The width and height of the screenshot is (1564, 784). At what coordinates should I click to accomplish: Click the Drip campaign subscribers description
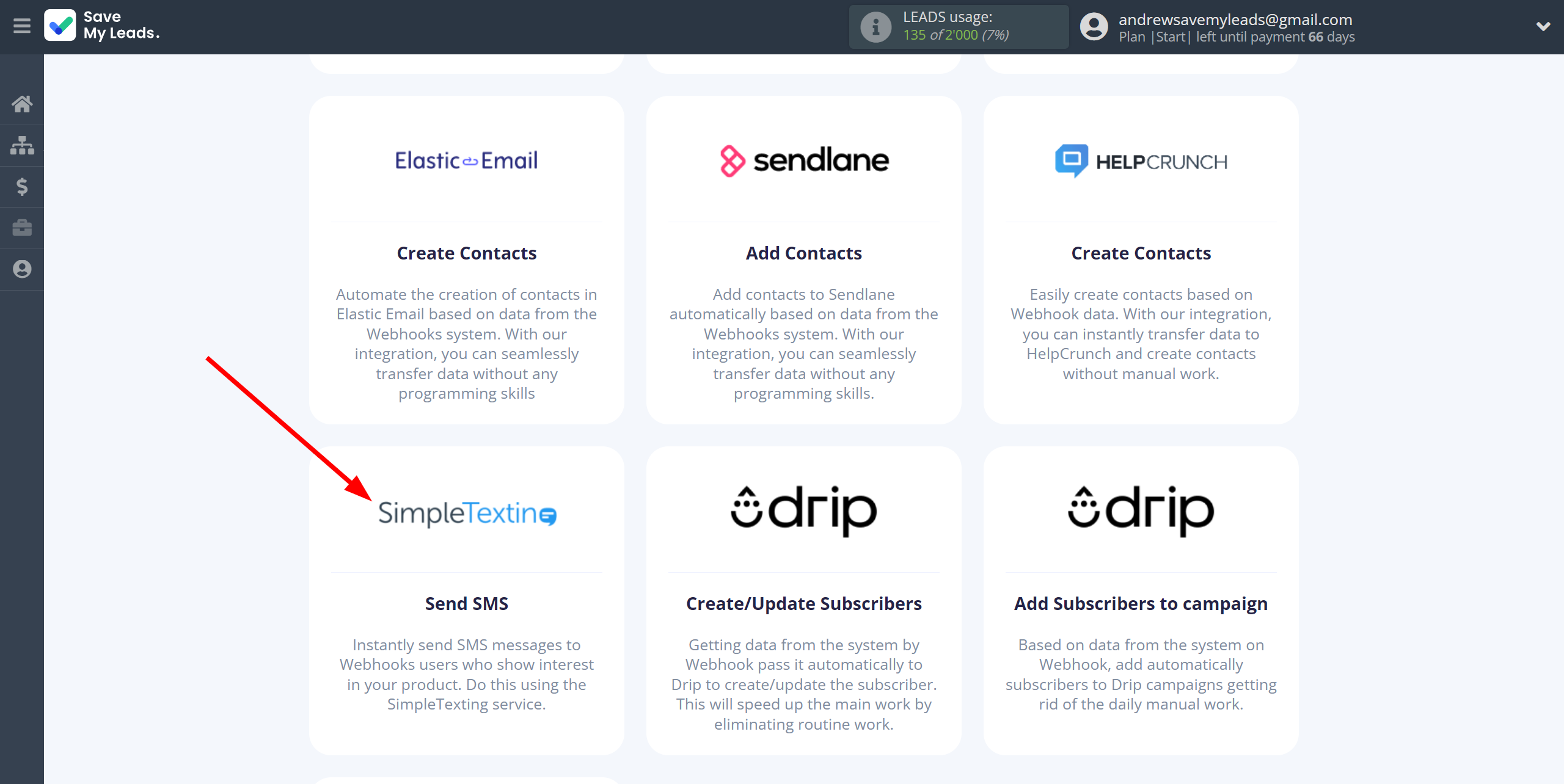point(1141,674)
